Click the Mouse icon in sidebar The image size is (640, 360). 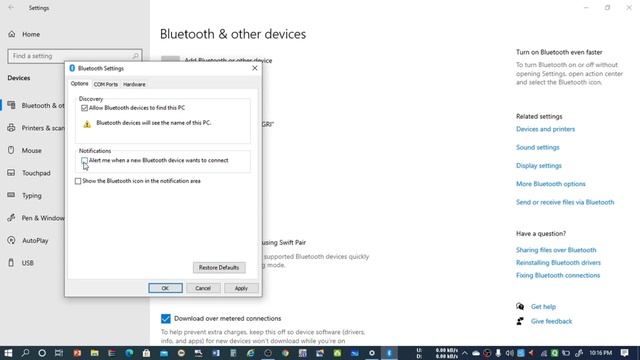coord(11,150)
